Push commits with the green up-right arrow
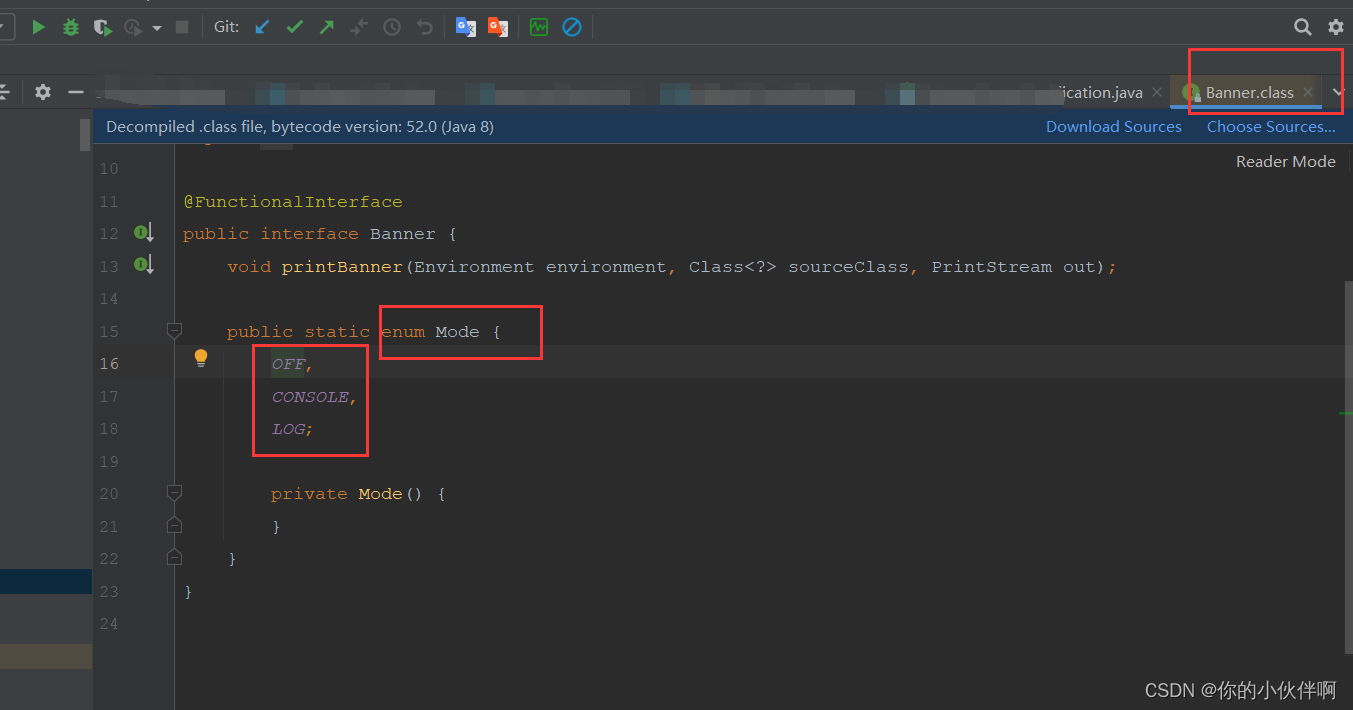The height and width of the screenshot is (710, 1353). tap(327, 27)
